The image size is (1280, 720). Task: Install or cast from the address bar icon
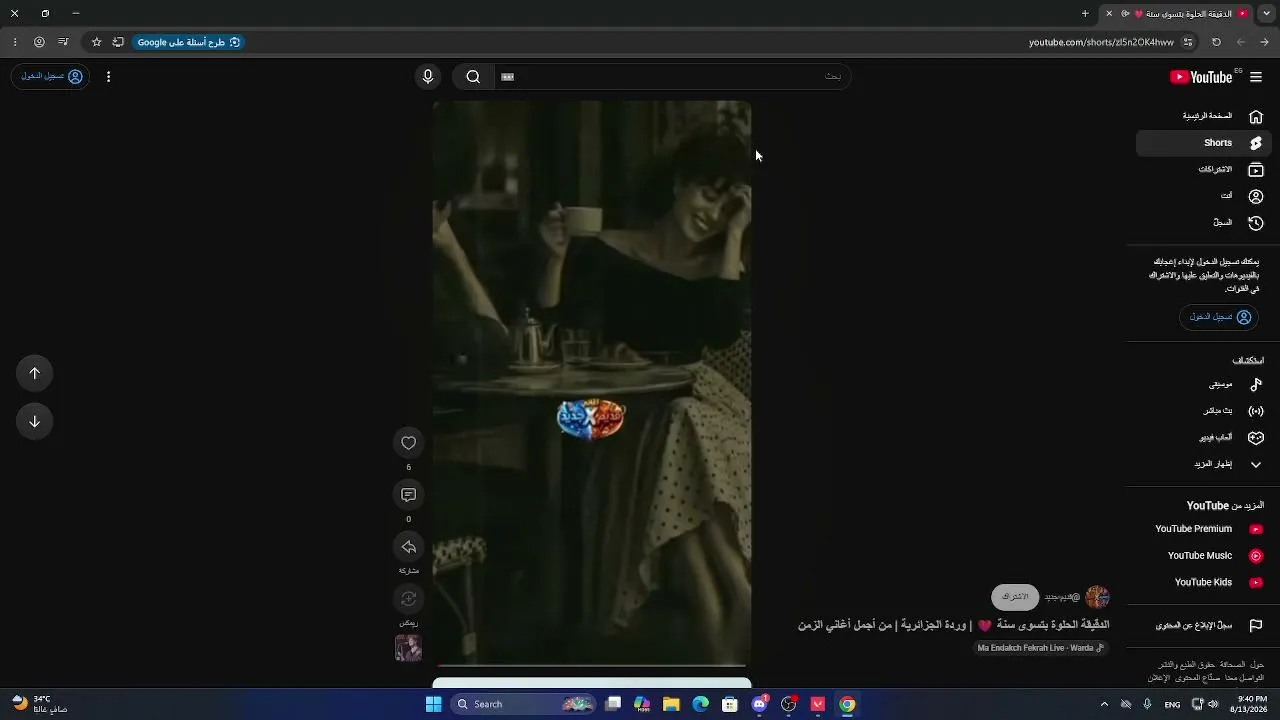click(118, 42)
